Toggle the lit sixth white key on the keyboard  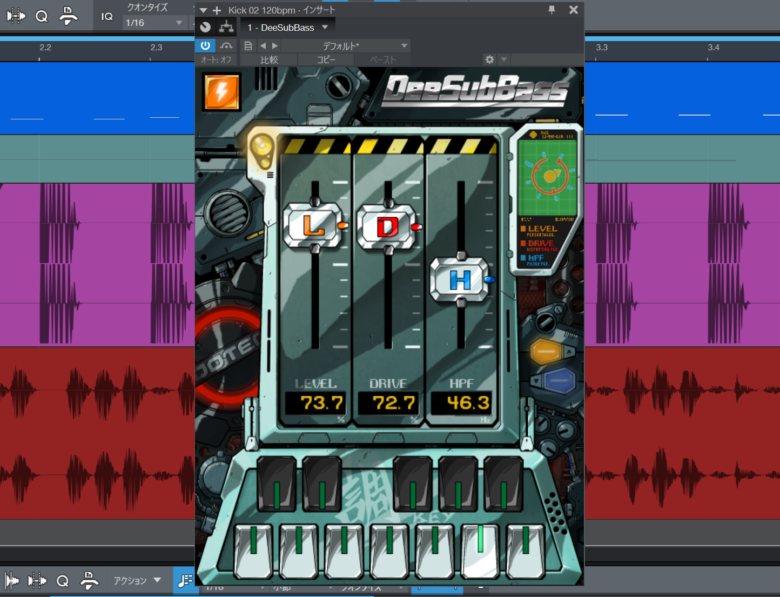[x=480, y=549]
